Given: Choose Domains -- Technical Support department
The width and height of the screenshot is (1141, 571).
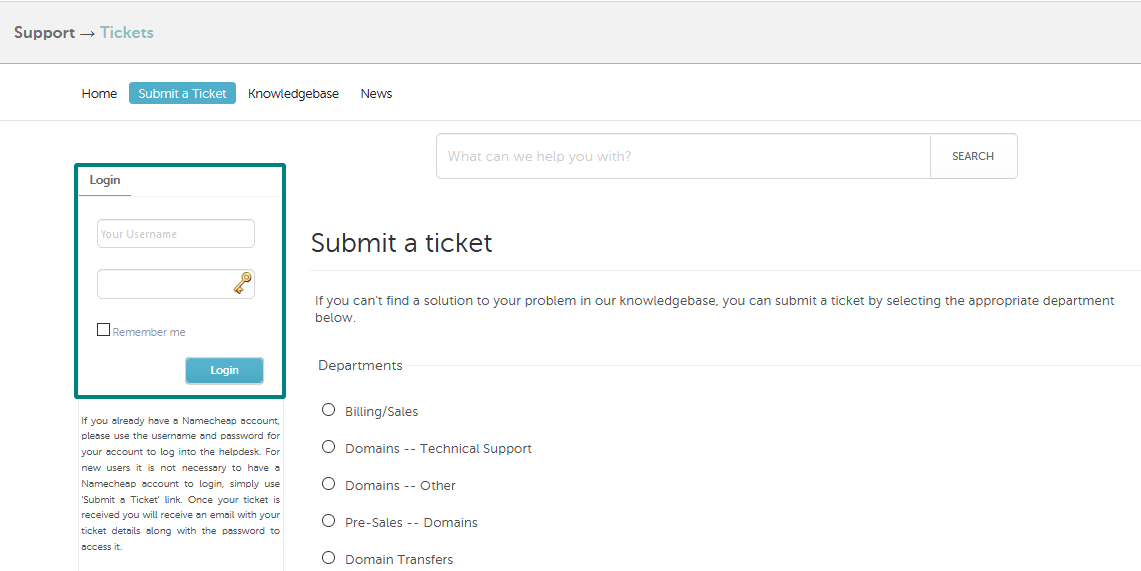Looking at the screenshot, I should pos(328,447).
